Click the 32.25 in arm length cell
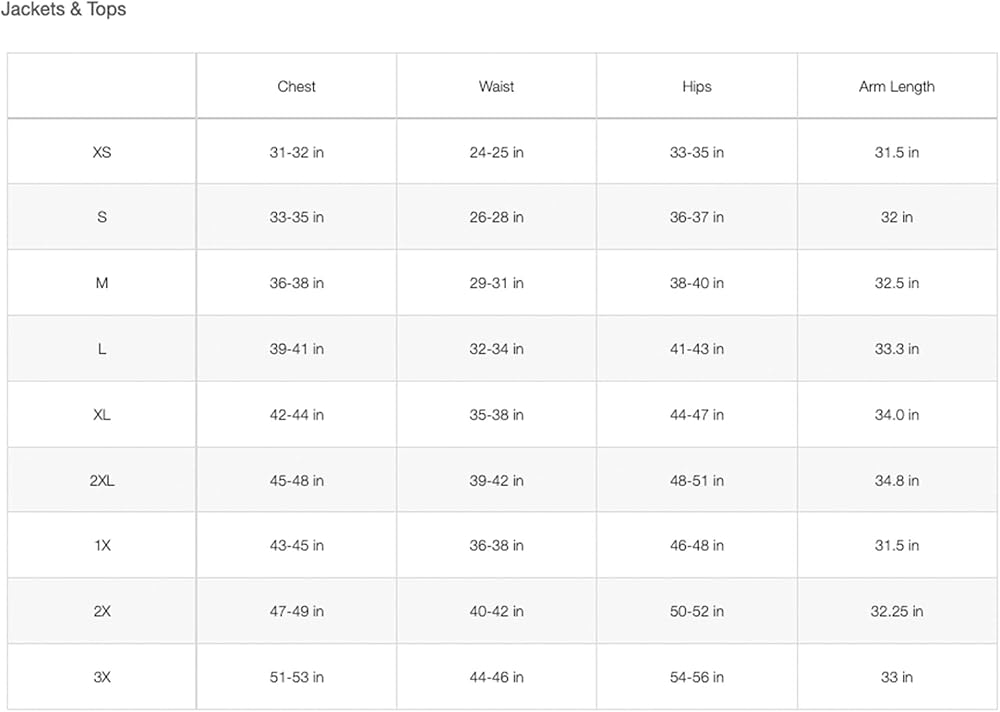This screenshot has width=1000, height=712. pos(896,611)
